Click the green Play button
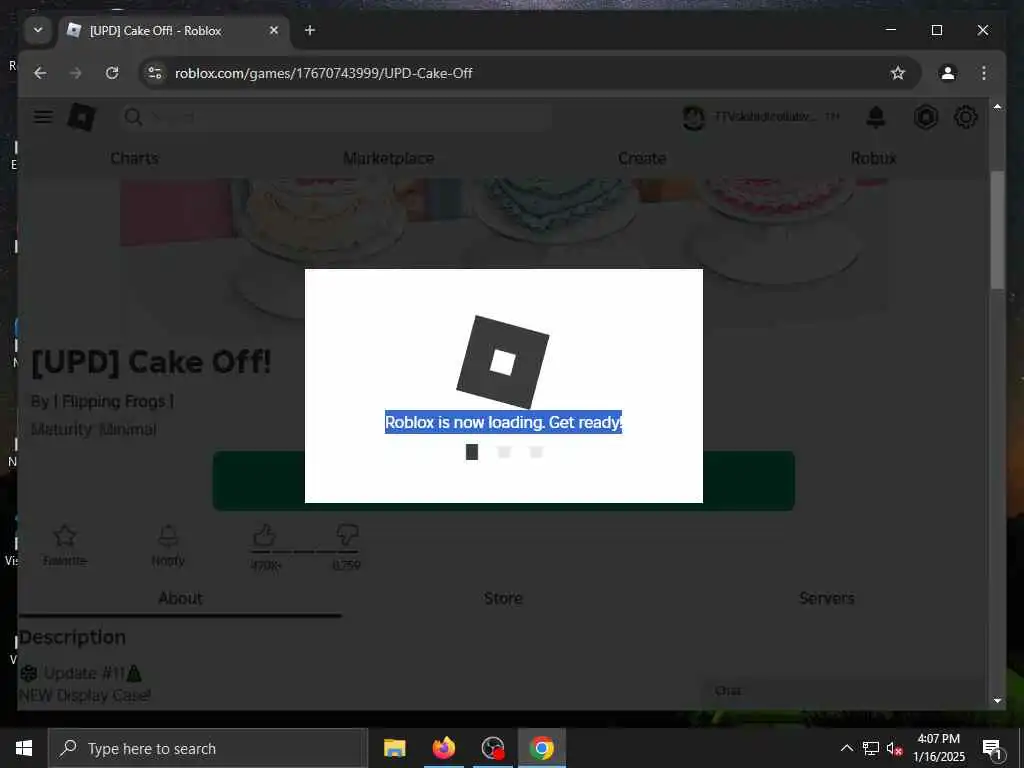 pos(504,481)
